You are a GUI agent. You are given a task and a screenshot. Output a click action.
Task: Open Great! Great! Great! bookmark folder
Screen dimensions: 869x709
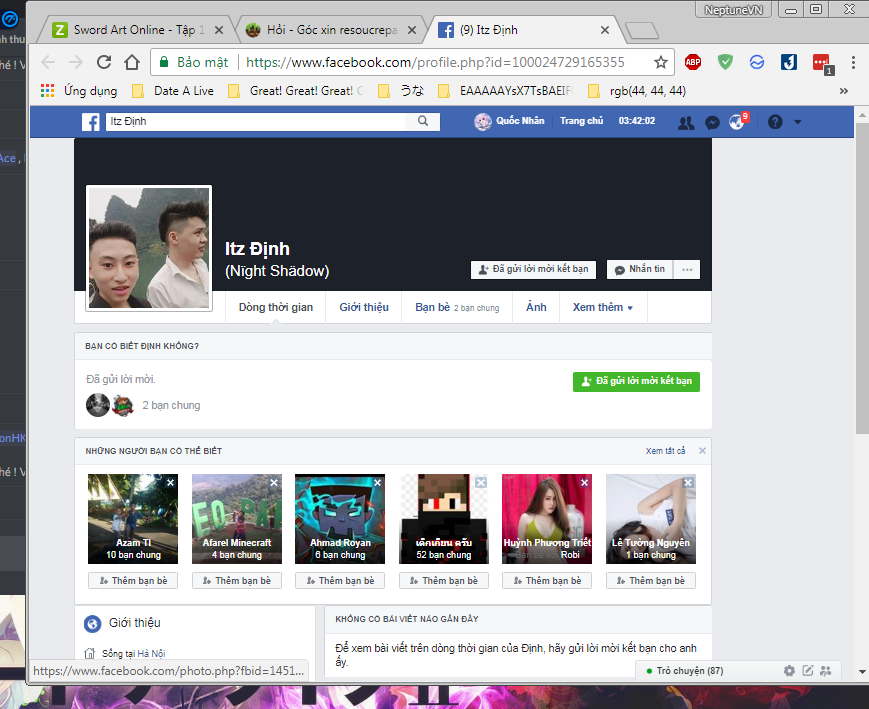pos(295,91)
